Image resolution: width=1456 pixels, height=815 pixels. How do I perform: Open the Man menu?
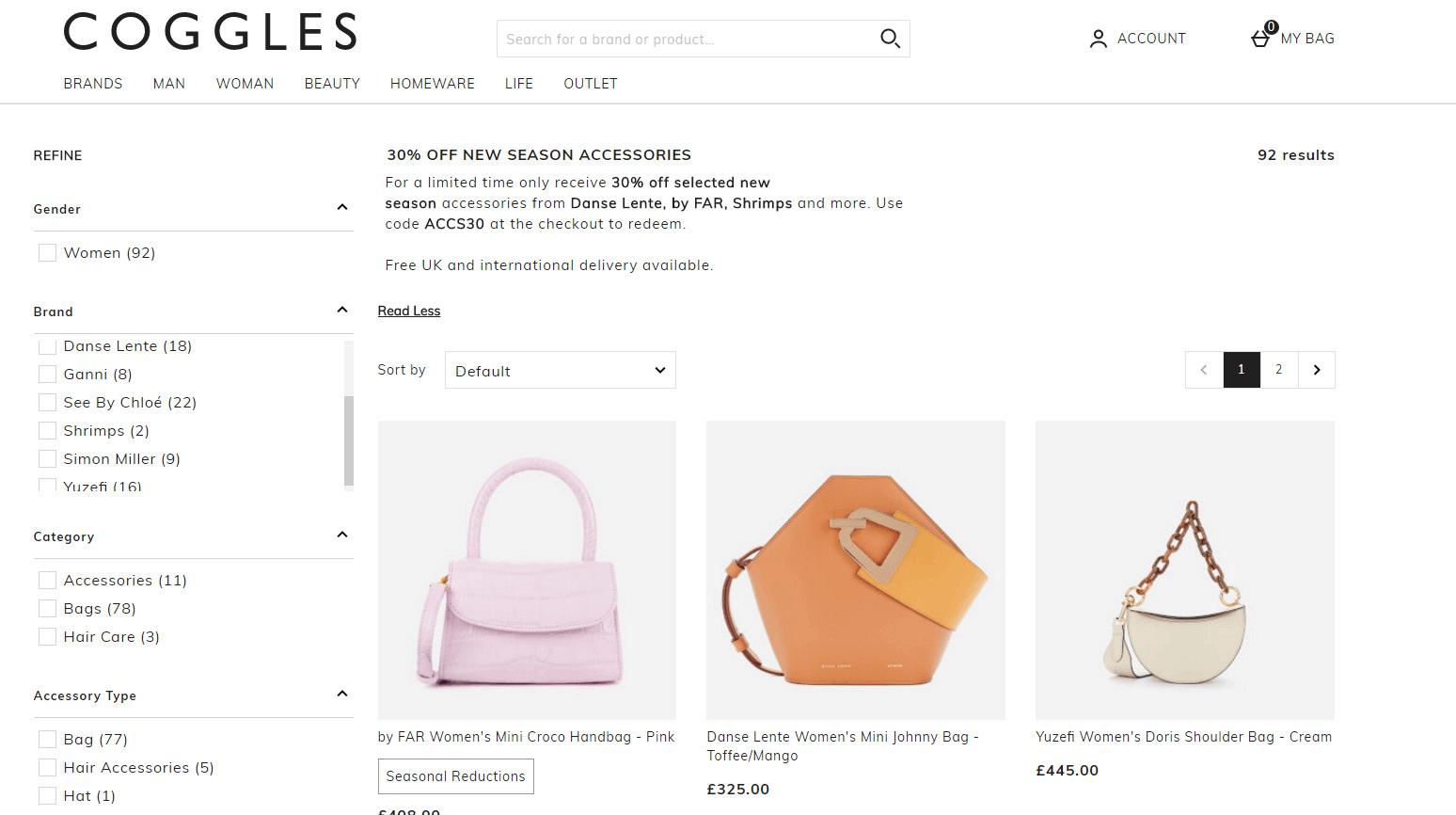click(169, 84)
